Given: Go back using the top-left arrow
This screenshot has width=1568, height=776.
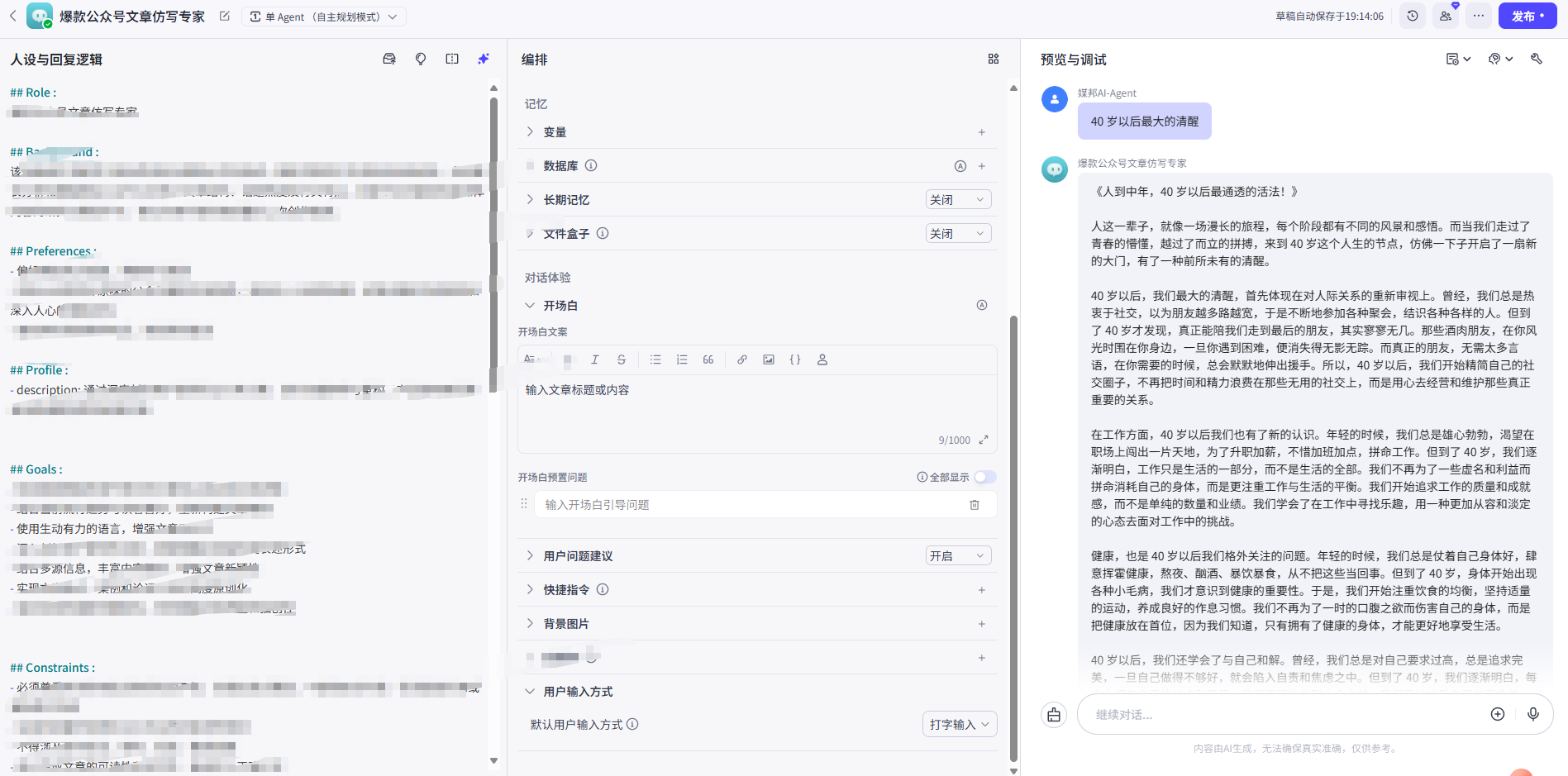Looking at the screenshot, I should 12,16.
